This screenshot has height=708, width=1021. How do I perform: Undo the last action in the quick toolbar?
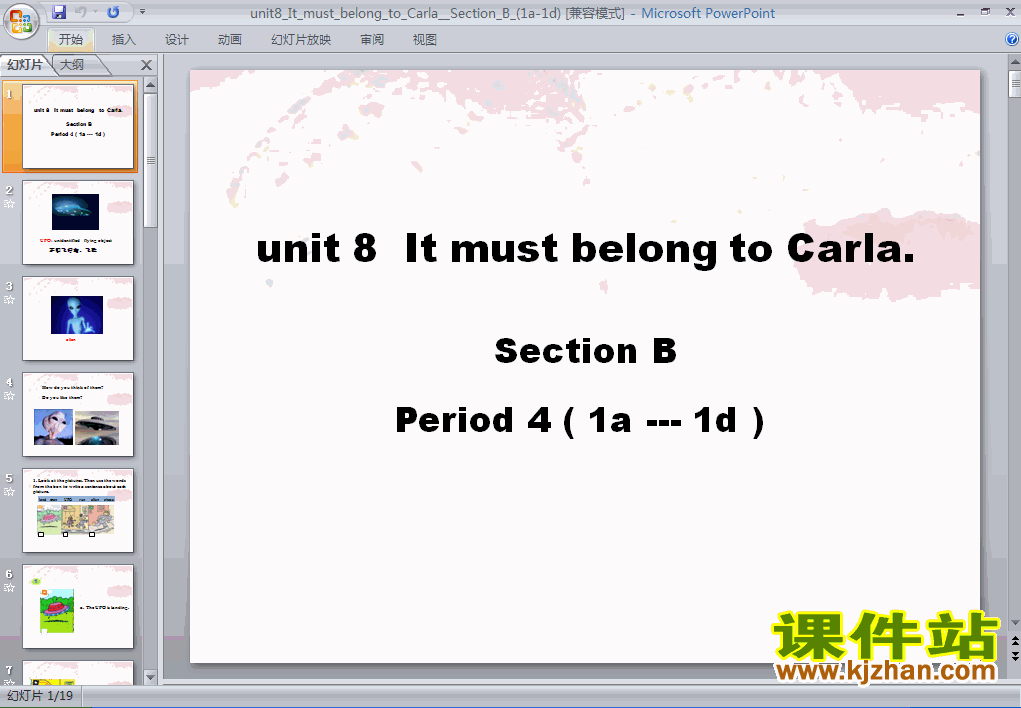tap(81, 12)
